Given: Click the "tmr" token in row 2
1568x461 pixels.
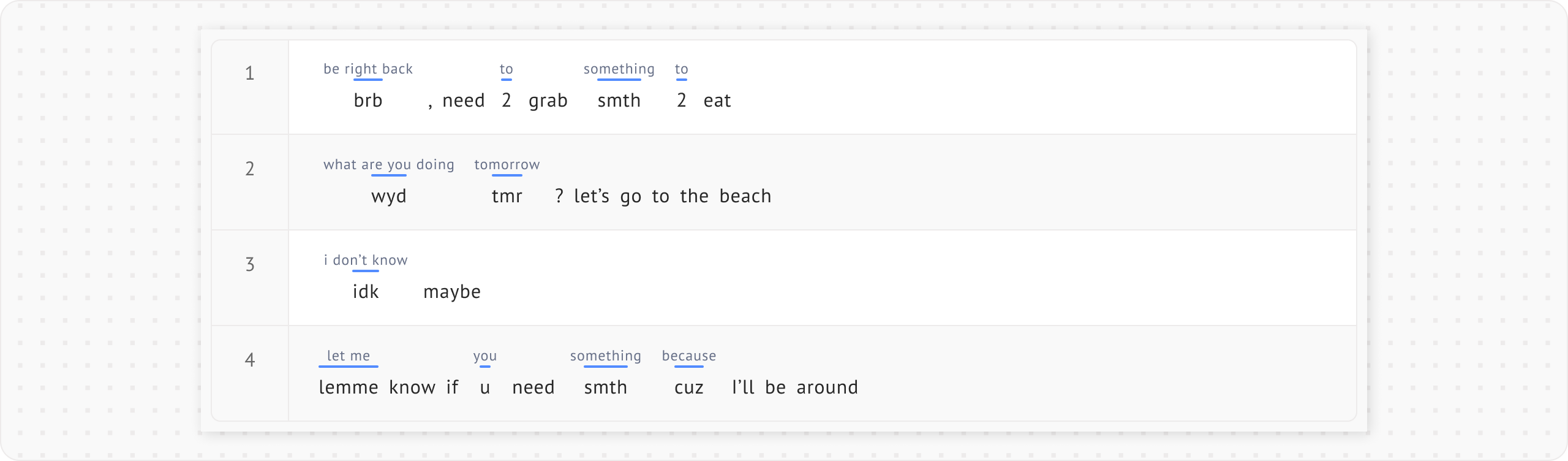Looking at the screenshot, I should pos(507,196).
